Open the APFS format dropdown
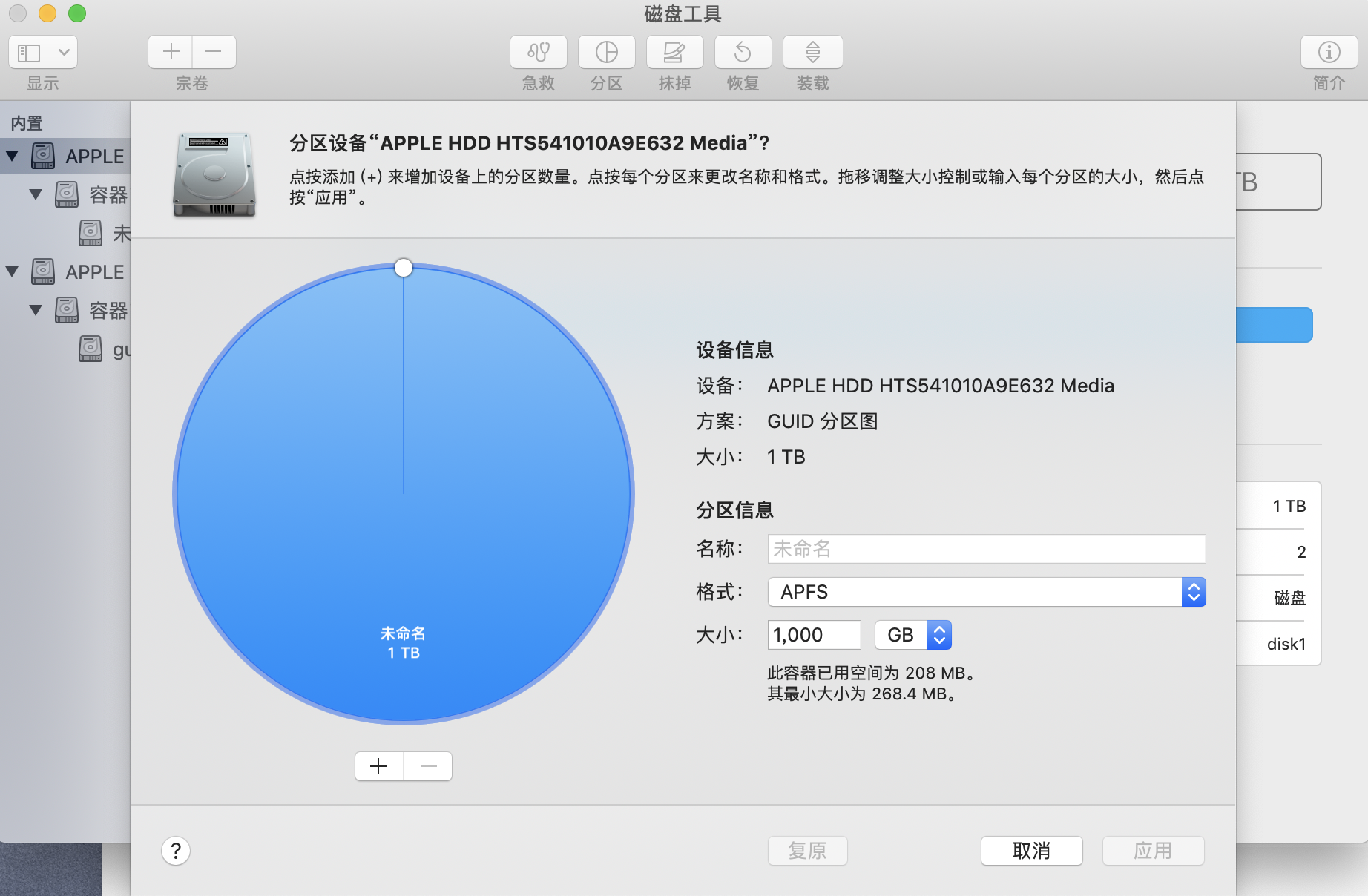This screenshot has width=1368, height=896. click(986, 592)
